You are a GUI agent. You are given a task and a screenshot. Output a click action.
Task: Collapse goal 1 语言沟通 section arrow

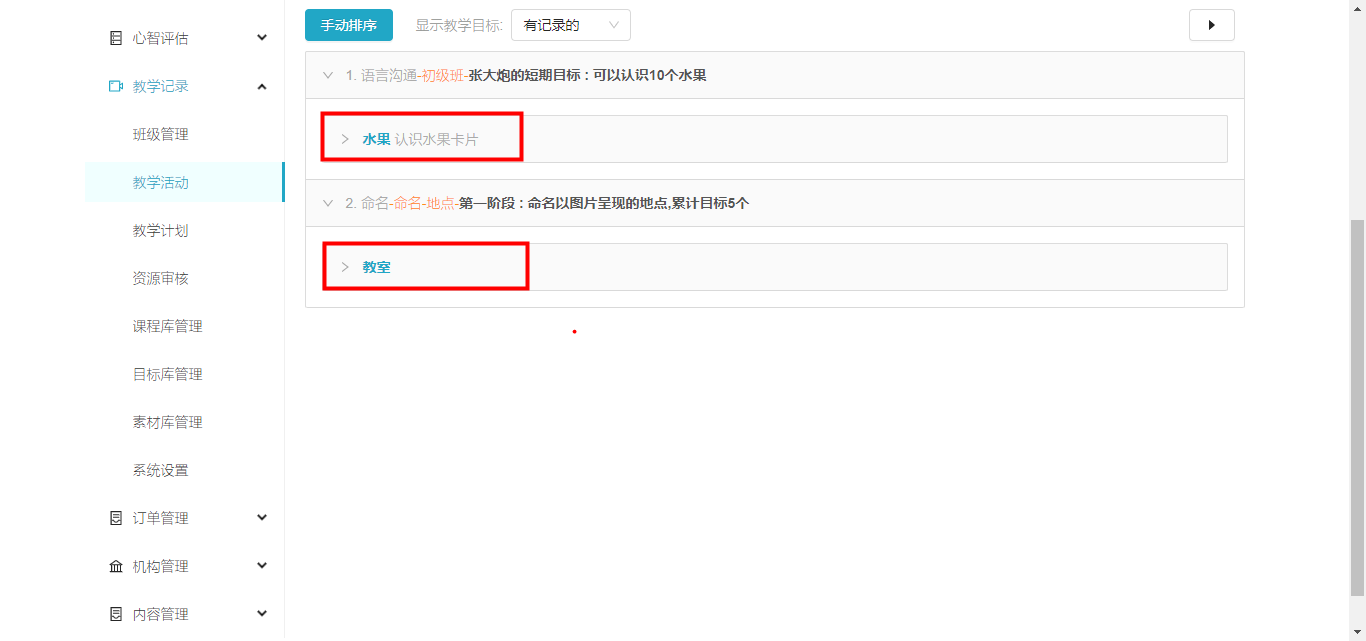[x=328, y=75]
